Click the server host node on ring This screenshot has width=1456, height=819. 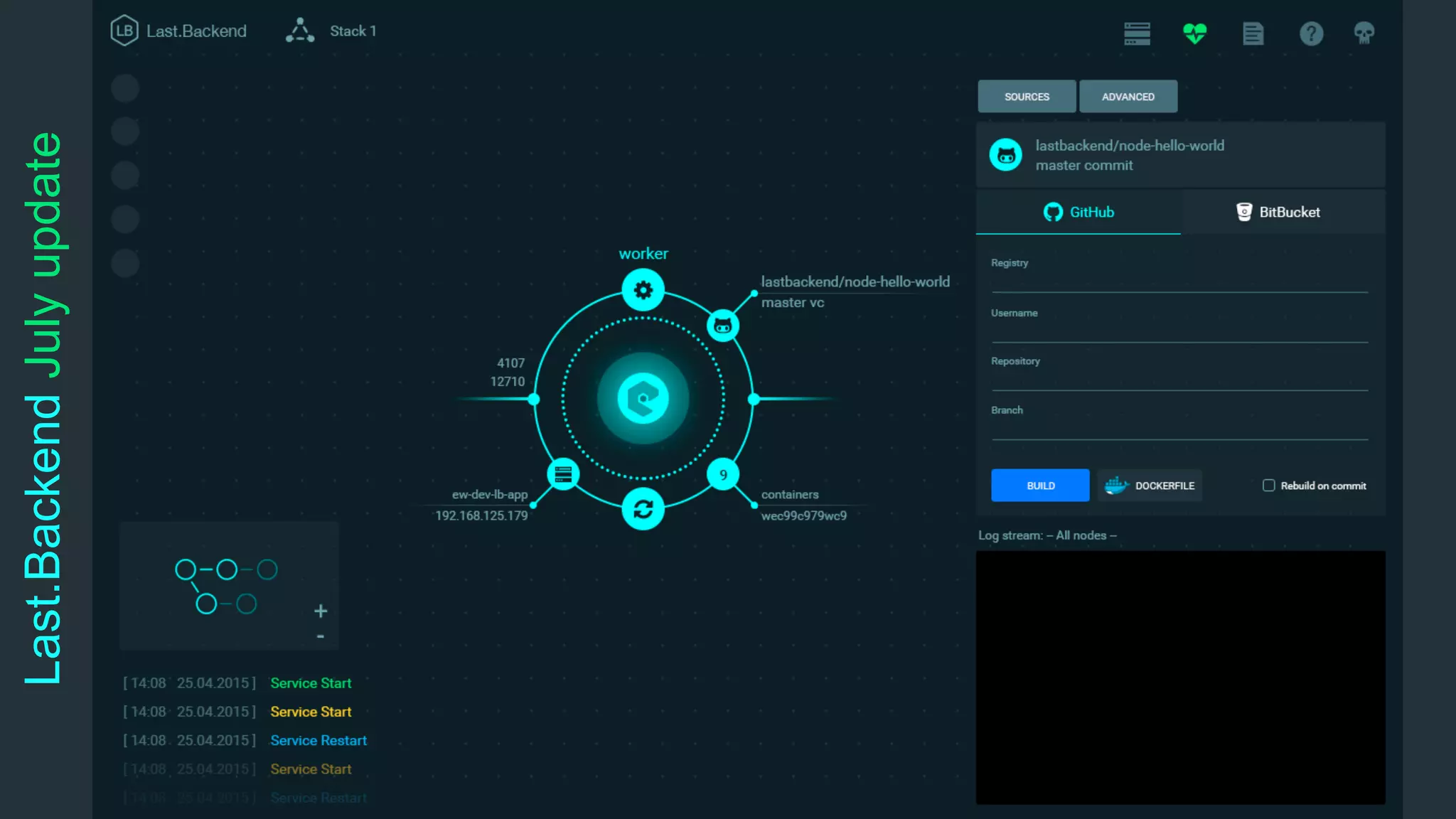click(563, 474)
